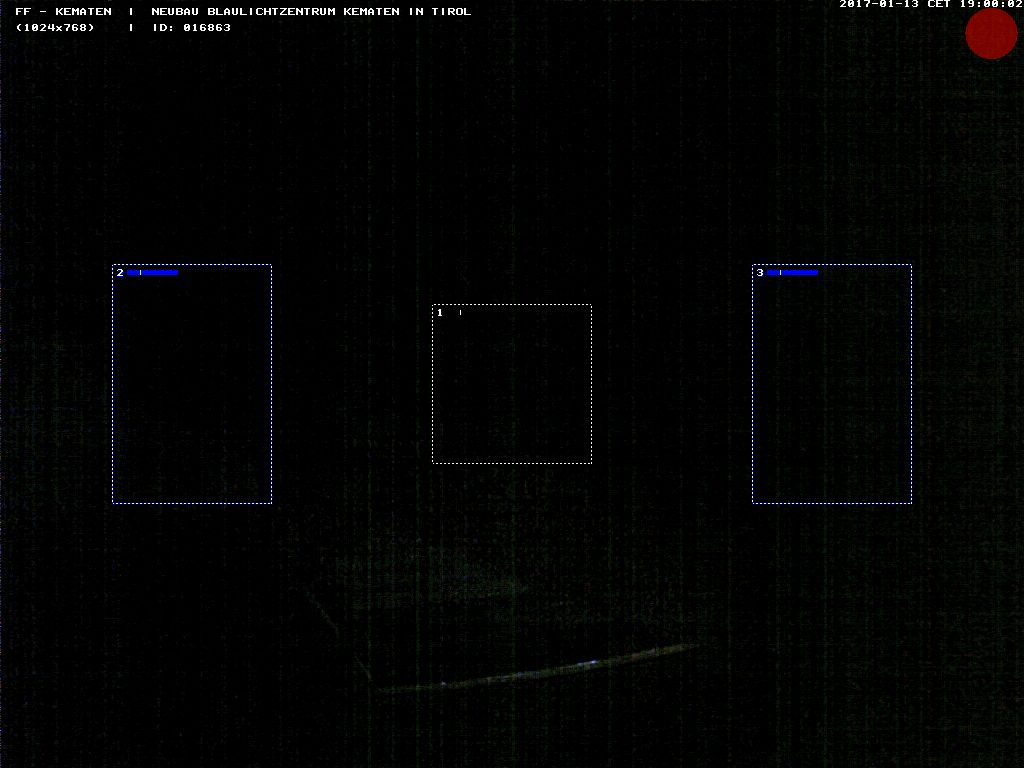Click the white threshold tick in region 1
This screenshot has width=1024, height=768.
[x=460, y=313]
